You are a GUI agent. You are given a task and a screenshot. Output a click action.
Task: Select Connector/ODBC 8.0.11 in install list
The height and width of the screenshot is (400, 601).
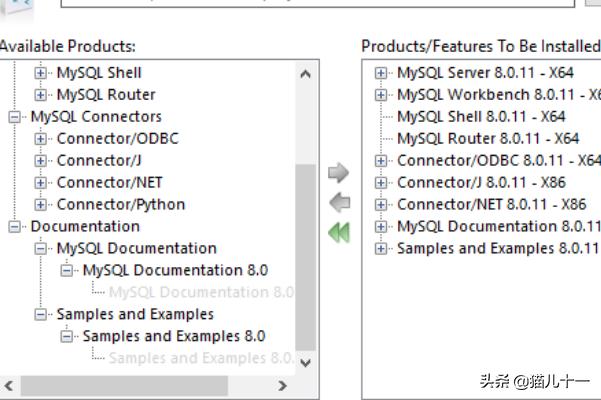[499, 161]
